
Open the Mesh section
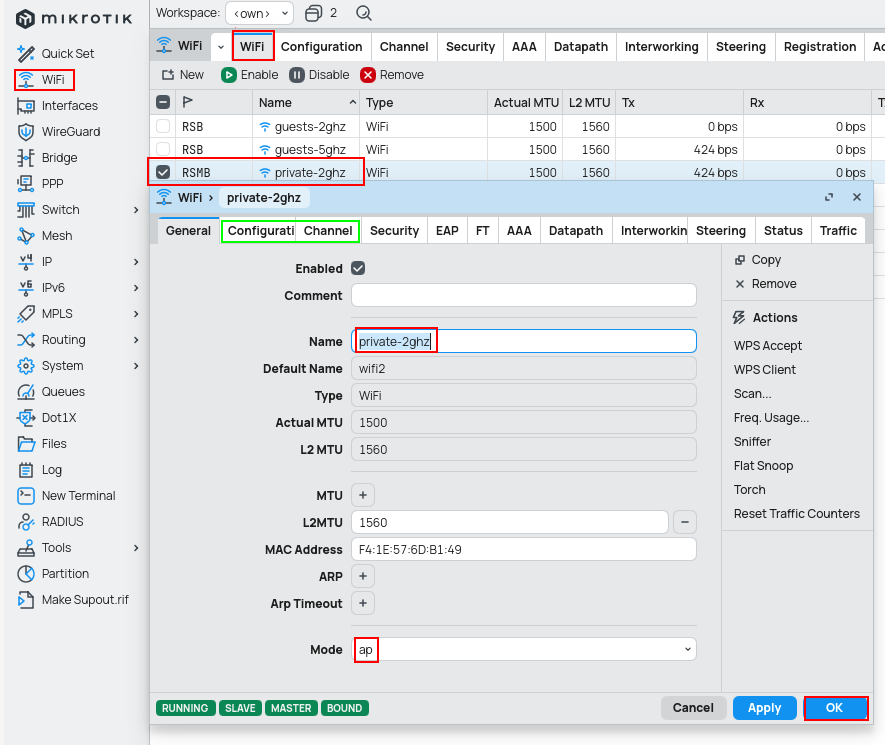45,235
